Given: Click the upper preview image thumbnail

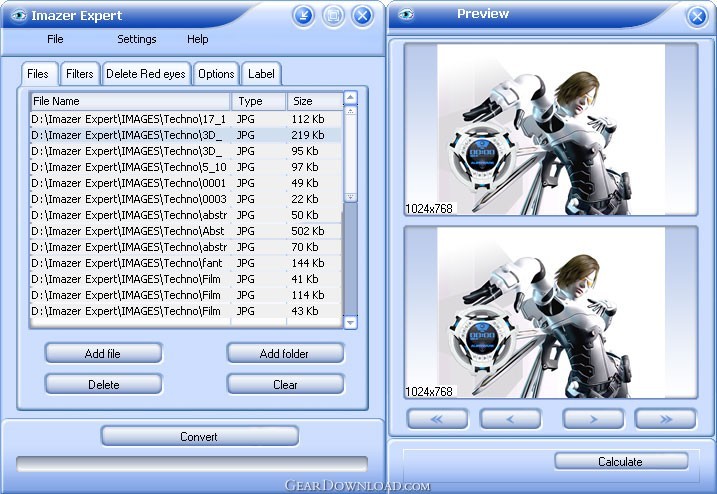Looking at the screenshot, I should pos(551,129).
